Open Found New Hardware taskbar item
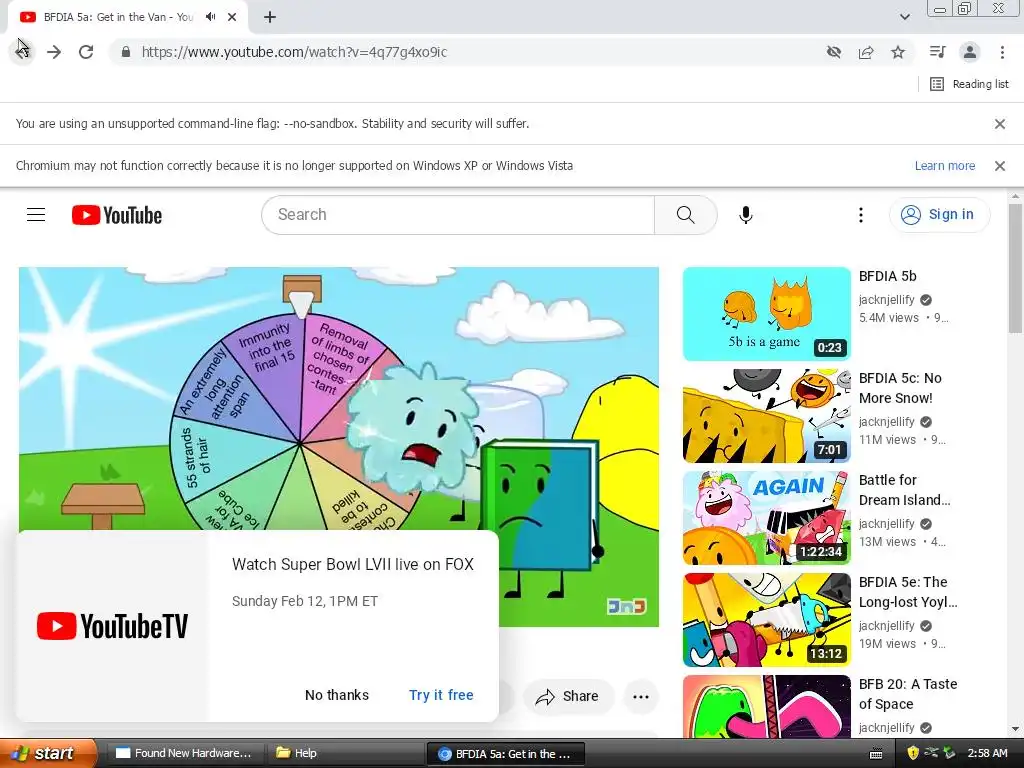The width and height of the screenshot is (1024, 768). [185, 753]
